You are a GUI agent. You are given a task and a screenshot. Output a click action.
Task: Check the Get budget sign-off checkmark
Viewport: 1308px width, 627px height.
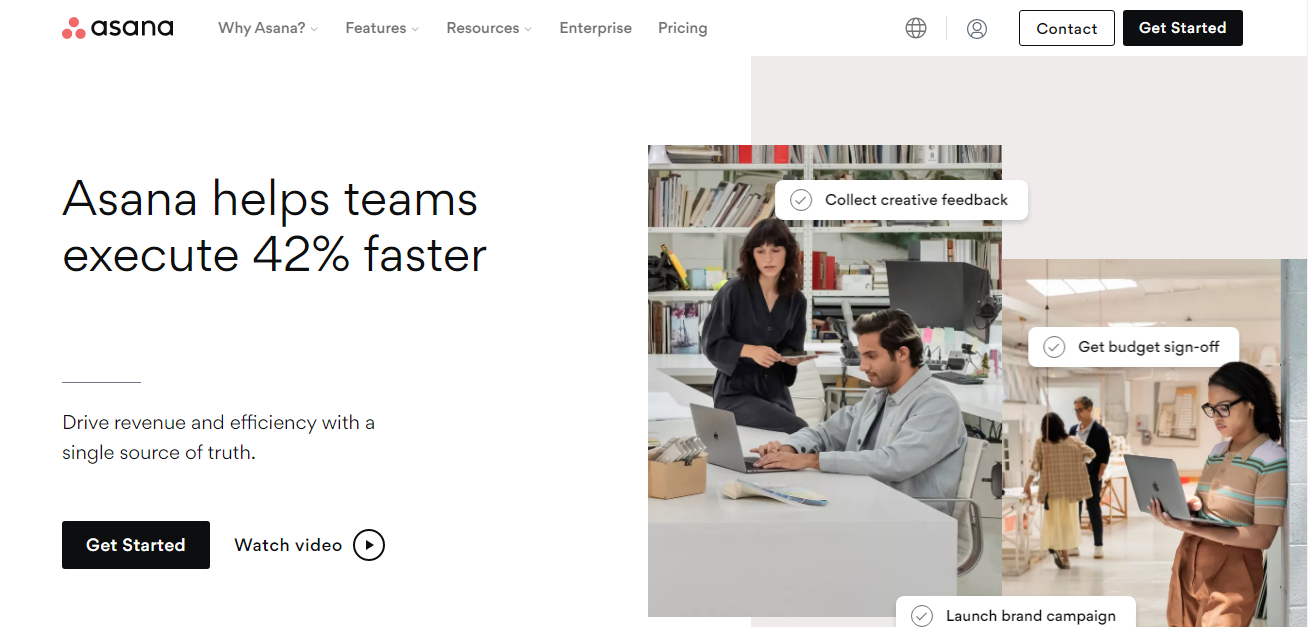1054,347
